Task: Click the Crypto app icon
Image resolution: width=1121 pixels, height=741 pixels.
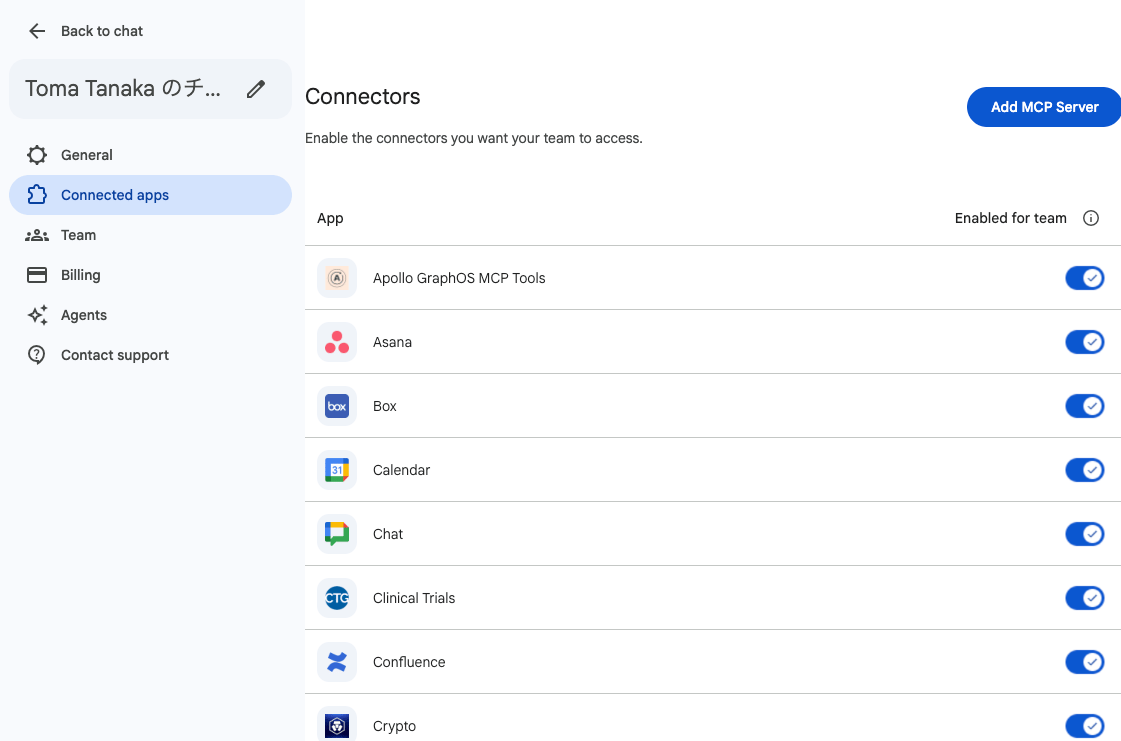Action: point(337,726)
